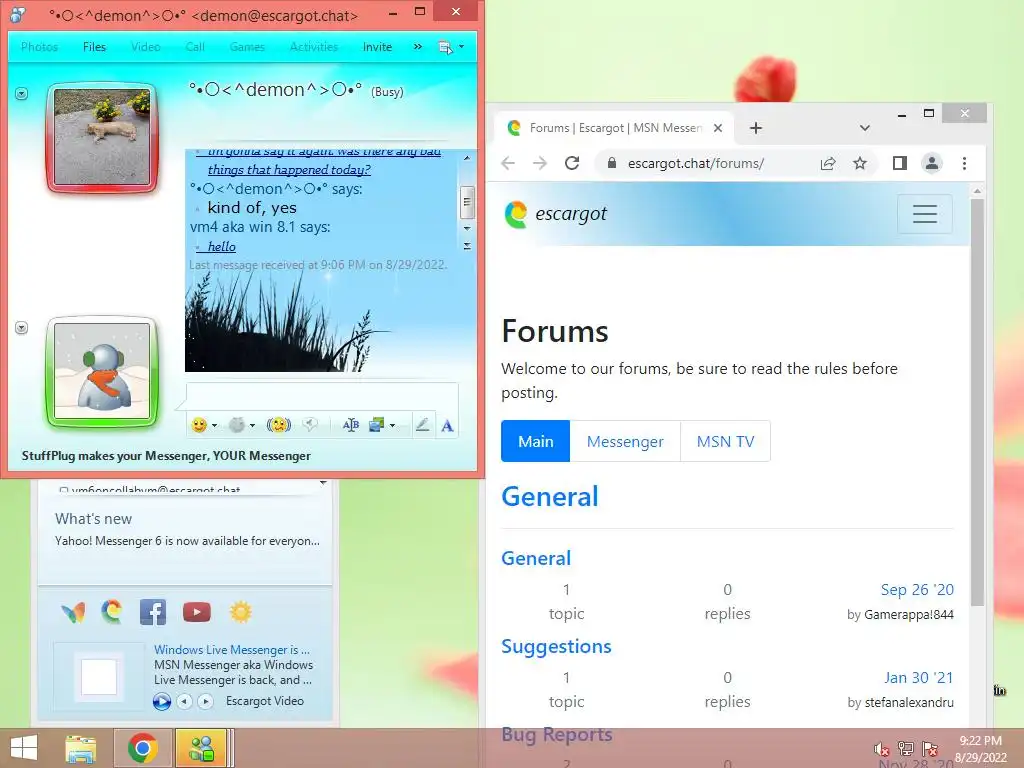Image resolution: width=1024 pixels, height=768 pixels.
Task: Click 'things that happened today?' message text
Action: (x=289, y=170)
